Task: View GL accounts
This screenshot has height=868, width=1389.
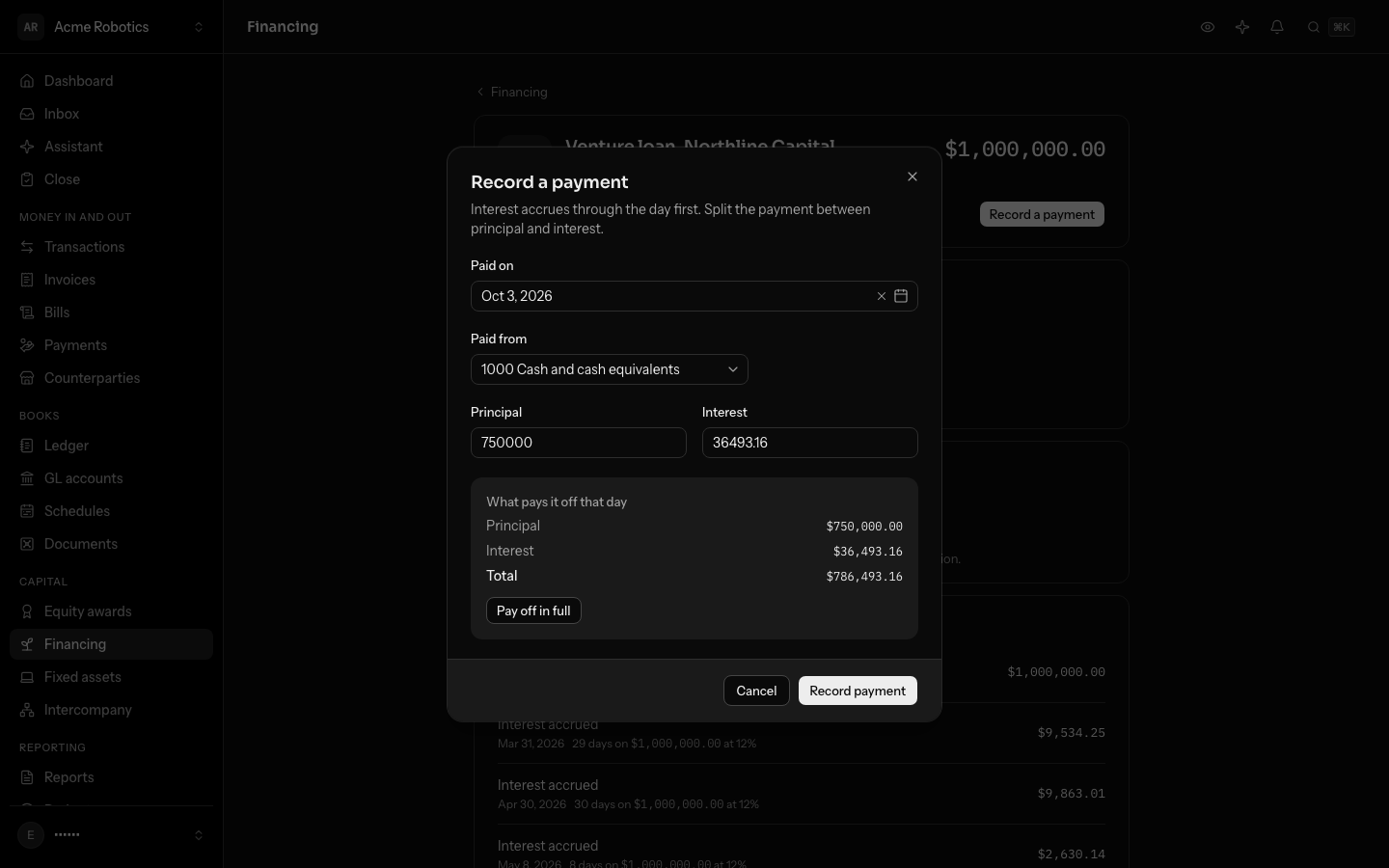Action: 112,478
